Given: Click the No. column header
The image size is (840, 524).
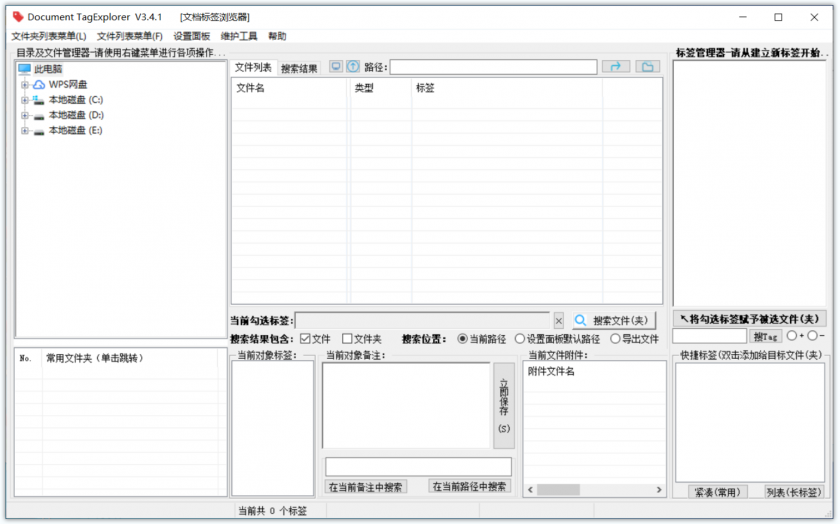Looking at the screenshot, I should pyautogui.click(x=28, y=358).
